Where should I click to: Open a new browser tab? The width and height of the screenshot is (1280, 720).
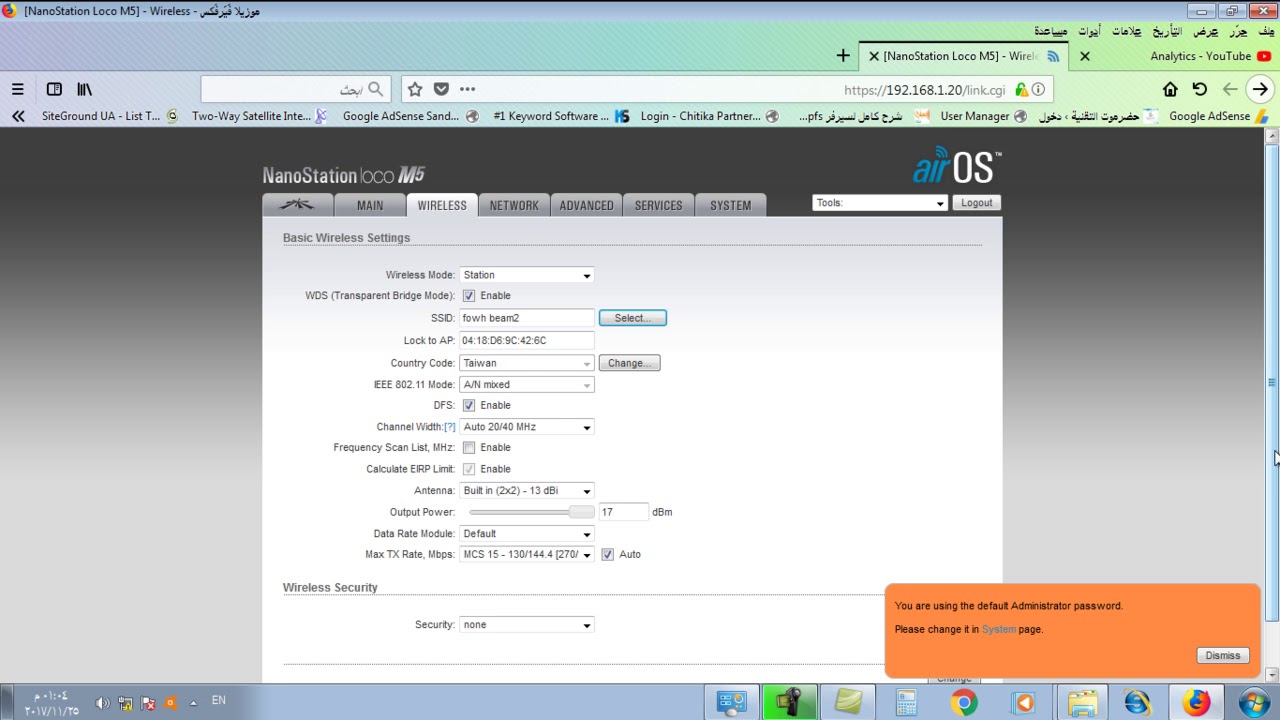click(x=843, y=56)
